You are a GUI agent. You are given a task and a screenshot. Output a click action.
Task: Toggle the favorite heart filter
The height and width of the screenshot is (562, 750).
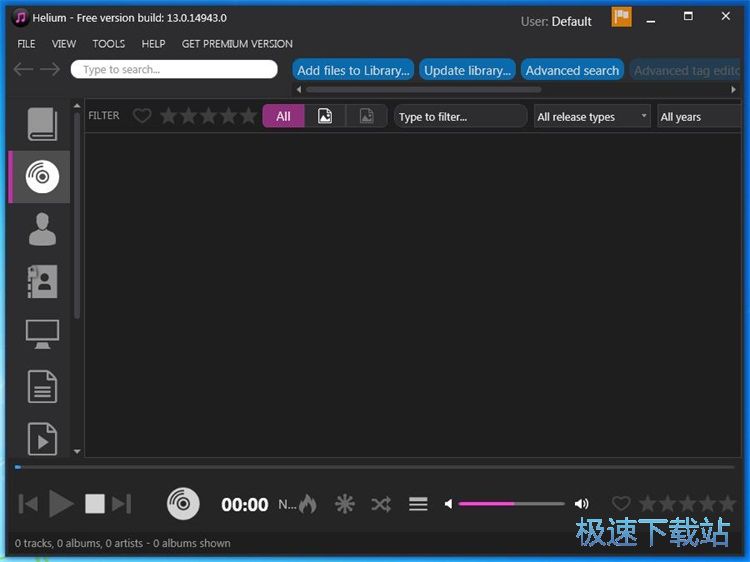pyautogui.click(x=142, y=116)
